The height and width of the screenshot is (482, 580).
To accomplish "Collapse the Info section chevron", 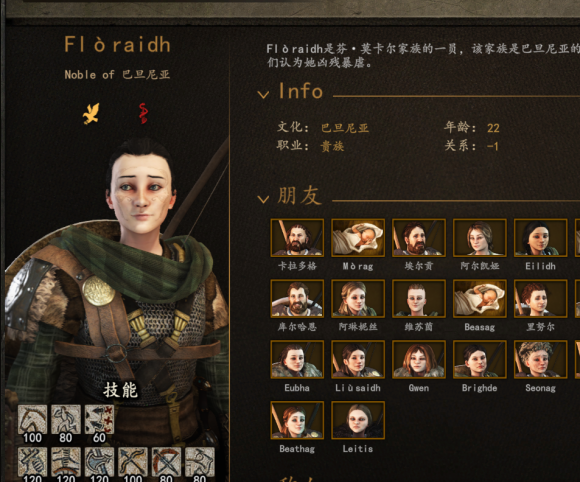I will click(263, 95).
